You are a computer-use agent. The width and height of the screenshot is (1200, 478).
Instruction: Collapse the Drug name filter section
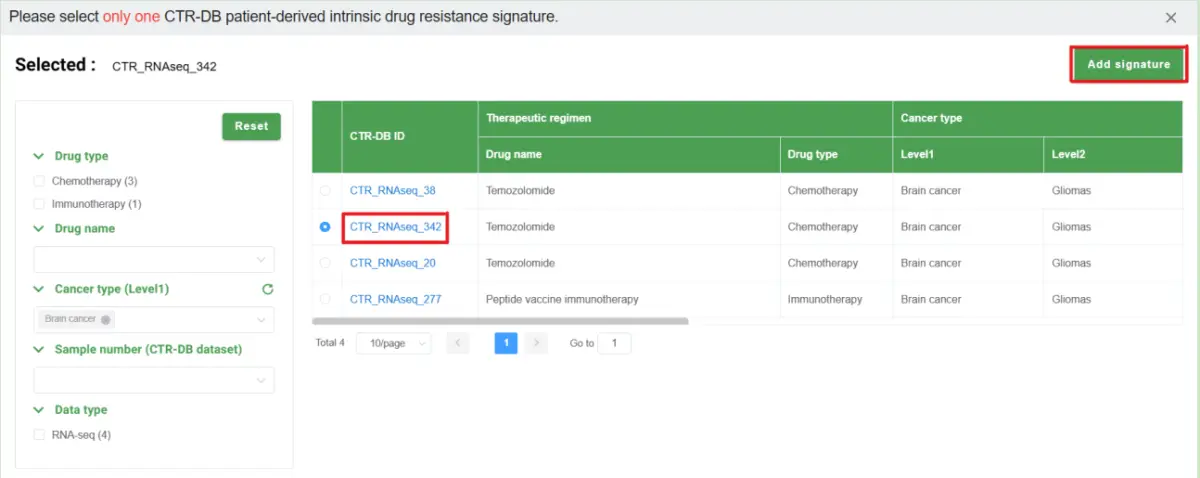point(39,229)
